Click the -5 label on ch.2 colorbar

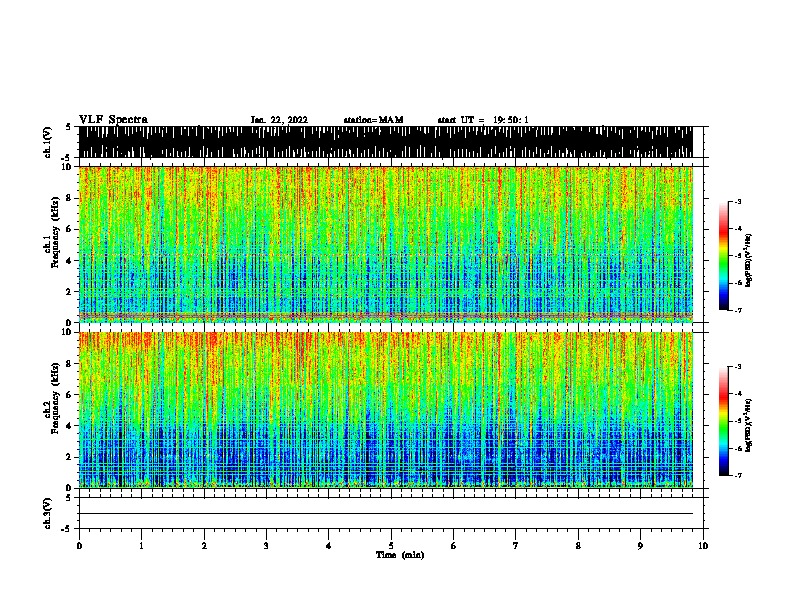coord(737,421)
